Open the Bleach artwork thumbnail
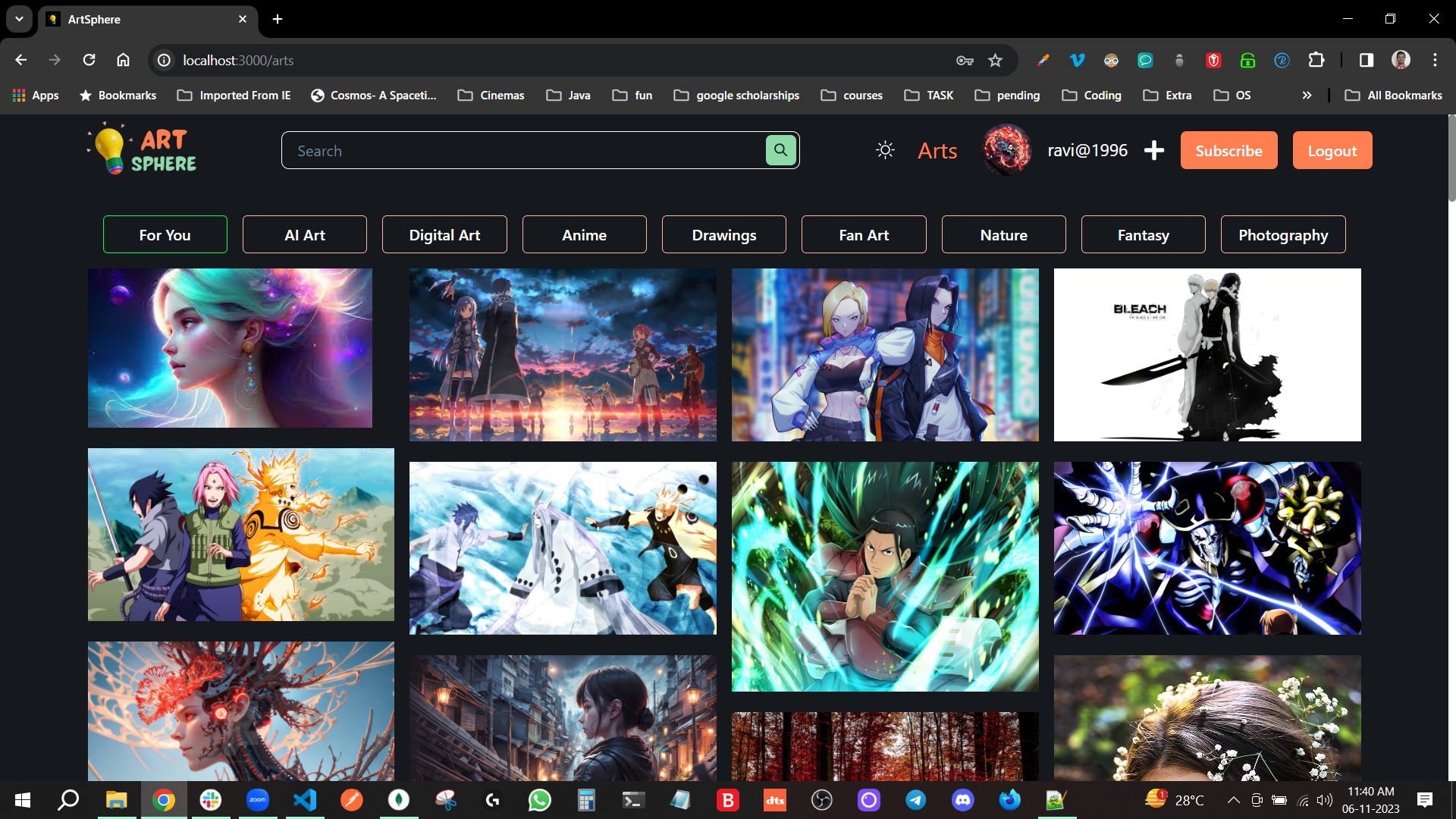The image size is (1456, 819). coord(1207,355)
